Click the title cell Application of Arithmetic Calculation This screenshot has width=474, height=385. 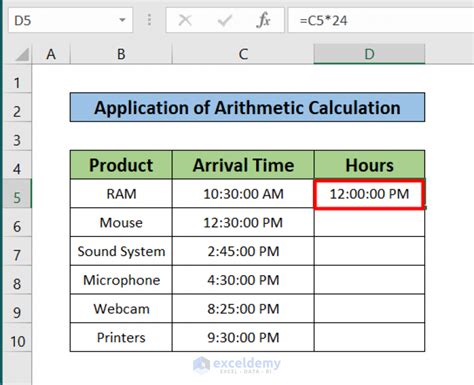247,107
